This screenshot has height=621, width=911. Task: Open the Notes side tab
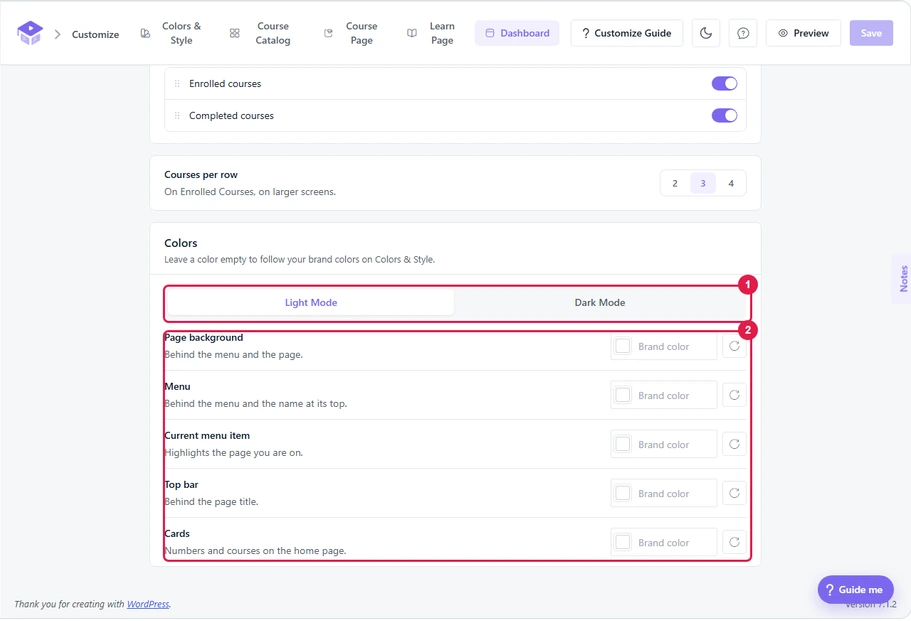pyautogui.click(x=903, y=279)
